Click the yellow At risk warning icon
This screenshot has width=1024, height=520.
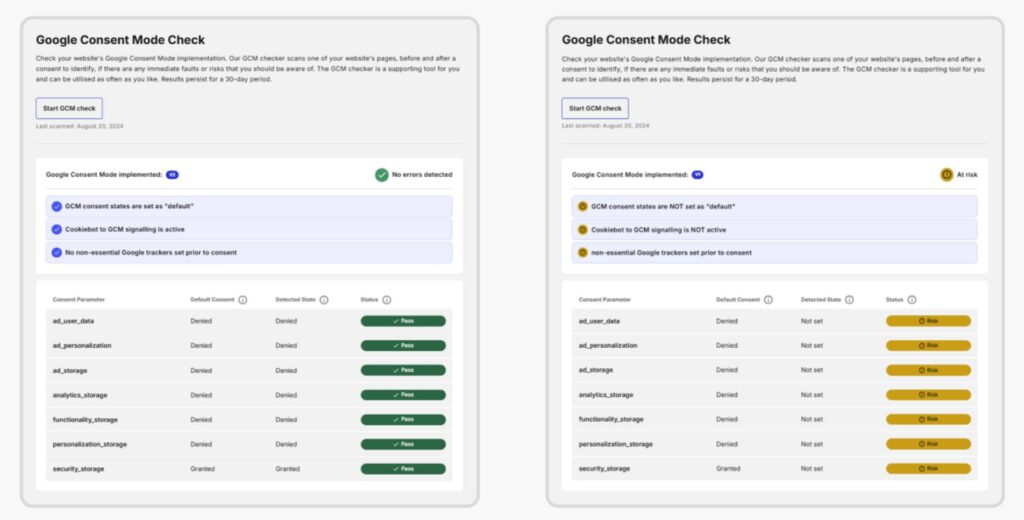tap(946, 174)
